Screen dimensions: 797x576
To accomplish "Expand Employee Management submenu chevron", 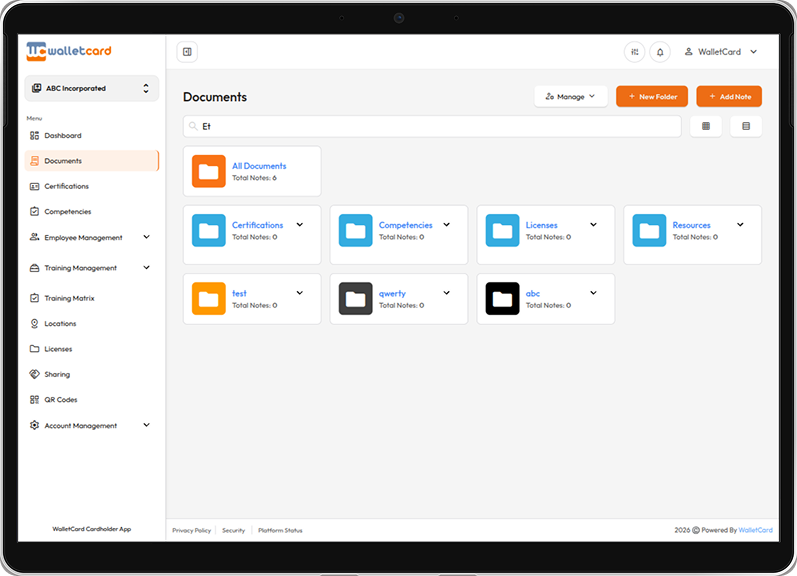I will pos(146,237).
